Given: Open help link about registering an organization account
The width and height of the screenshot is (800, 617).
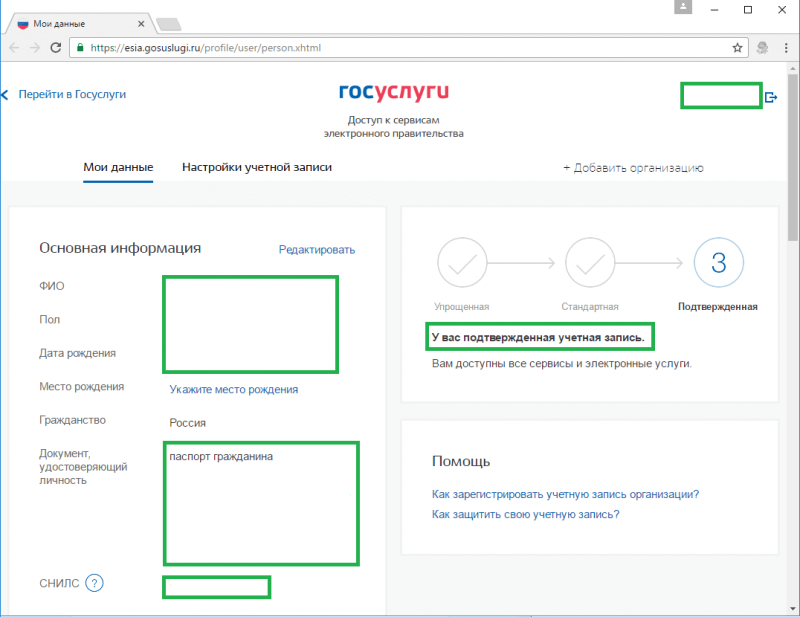Looking at the screenshot, I should tap(565, 494).
